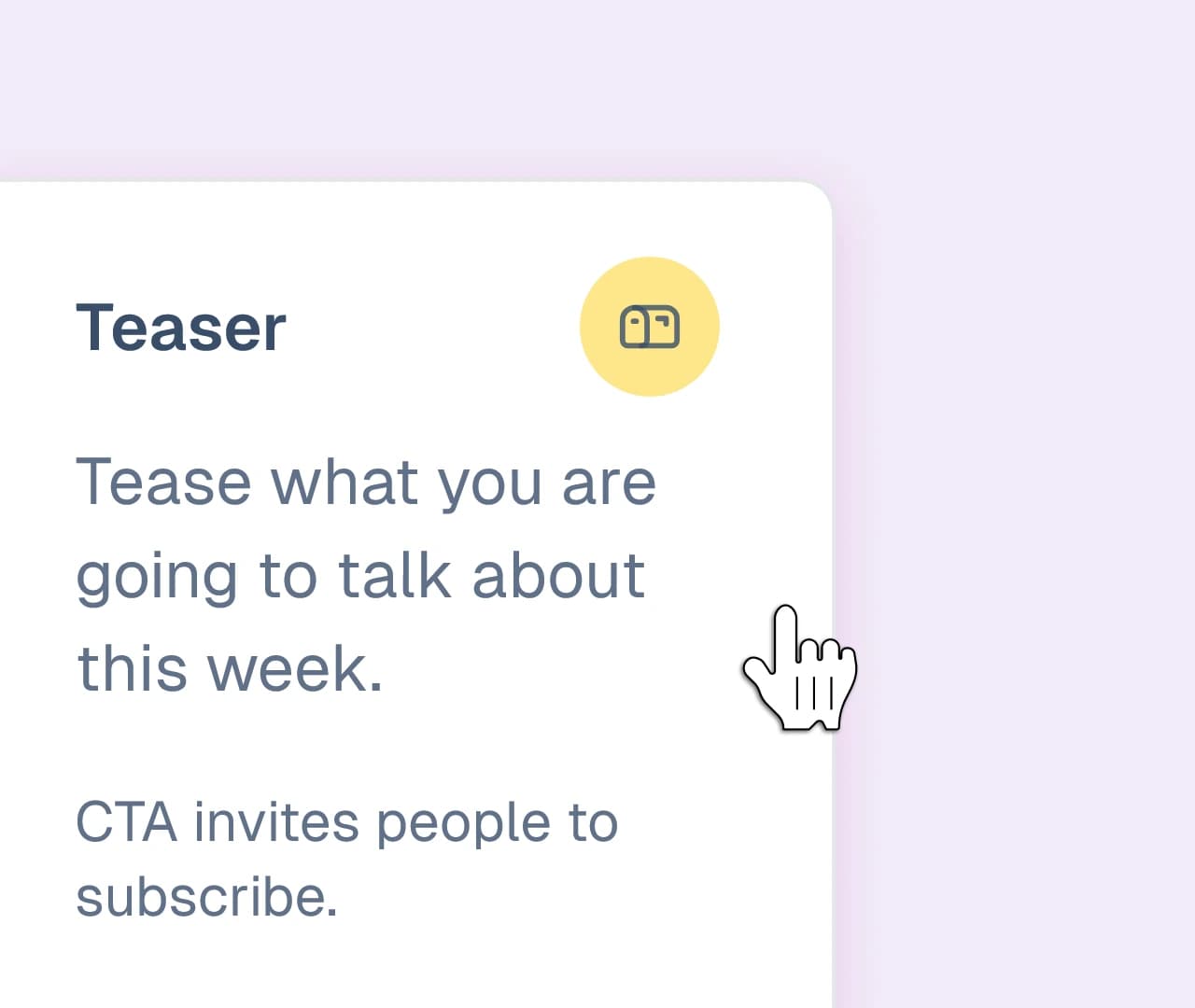
Task: Click the purple background above the card
Action: tap(467, 84)
